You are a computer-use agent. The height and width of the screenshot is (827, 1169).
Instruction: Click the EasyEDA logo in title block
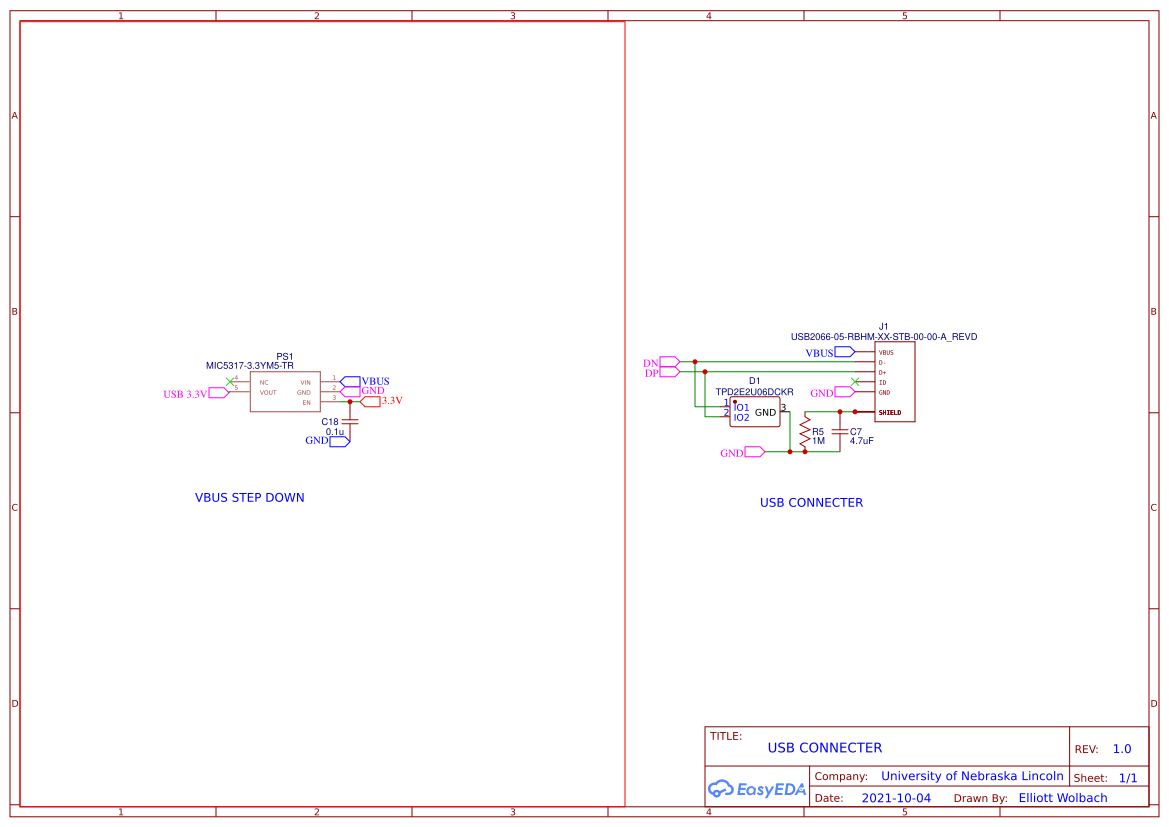click(x=757, y=790)
